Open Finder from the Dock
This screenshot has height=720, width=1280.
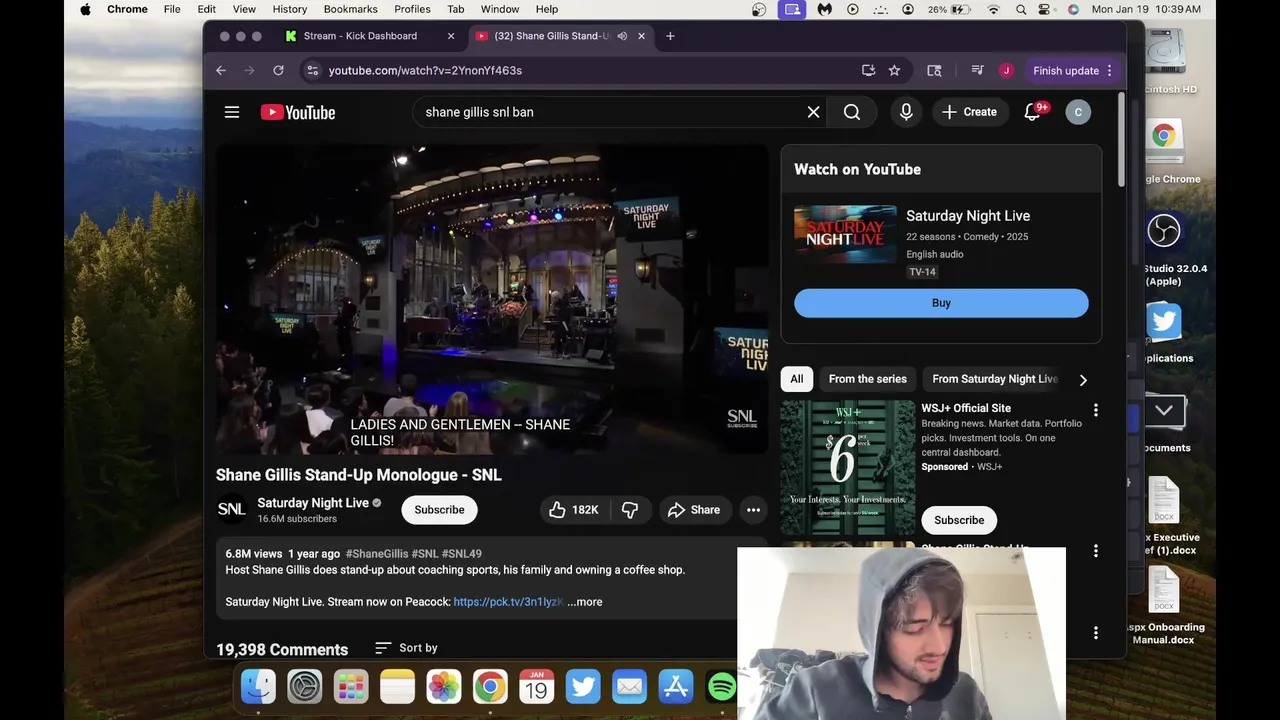258,686
